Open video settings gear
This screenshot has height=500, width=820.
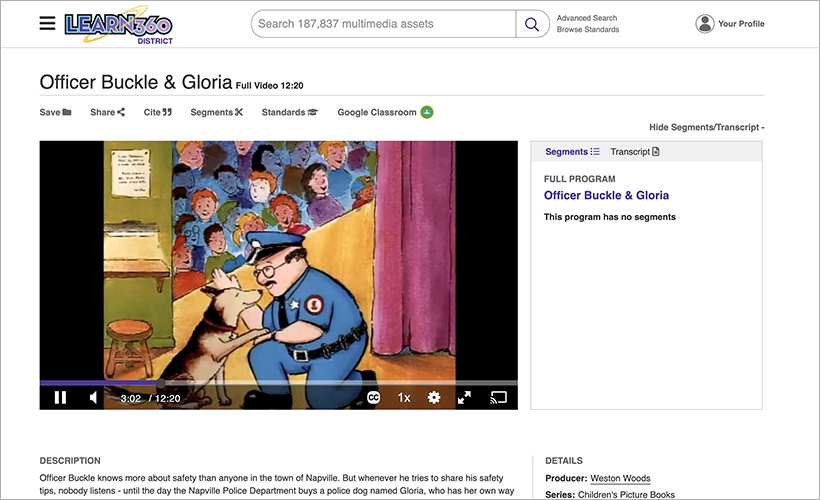[x=434, y=397]
